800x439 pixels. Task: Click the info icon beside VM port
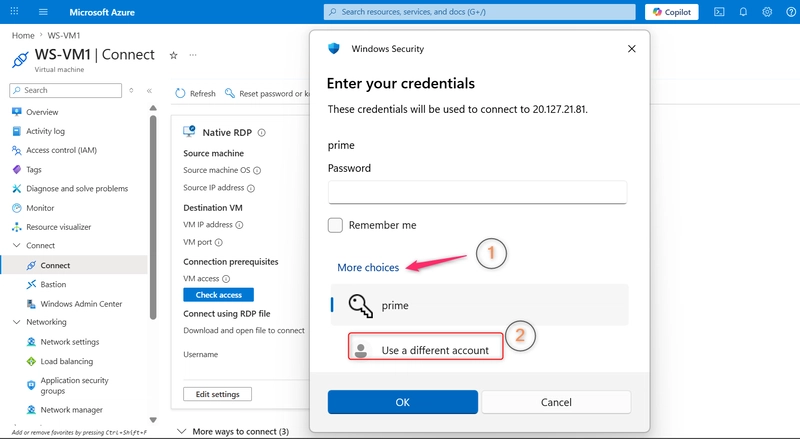click(219, 242)
